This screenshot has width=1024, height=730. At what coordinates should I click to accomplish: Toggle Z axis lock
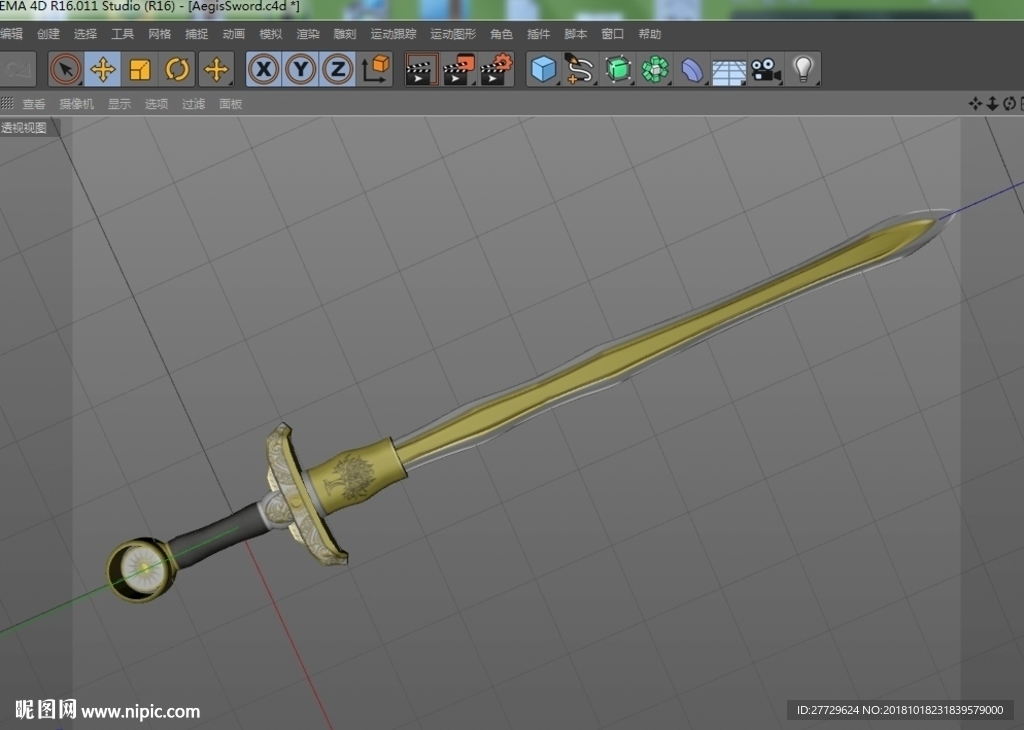pos(338,69)
